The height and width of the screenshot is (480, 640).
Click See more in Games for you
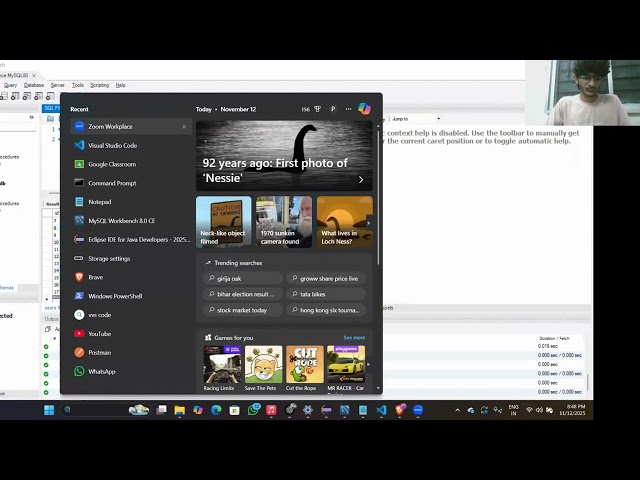tap(354, 338)
